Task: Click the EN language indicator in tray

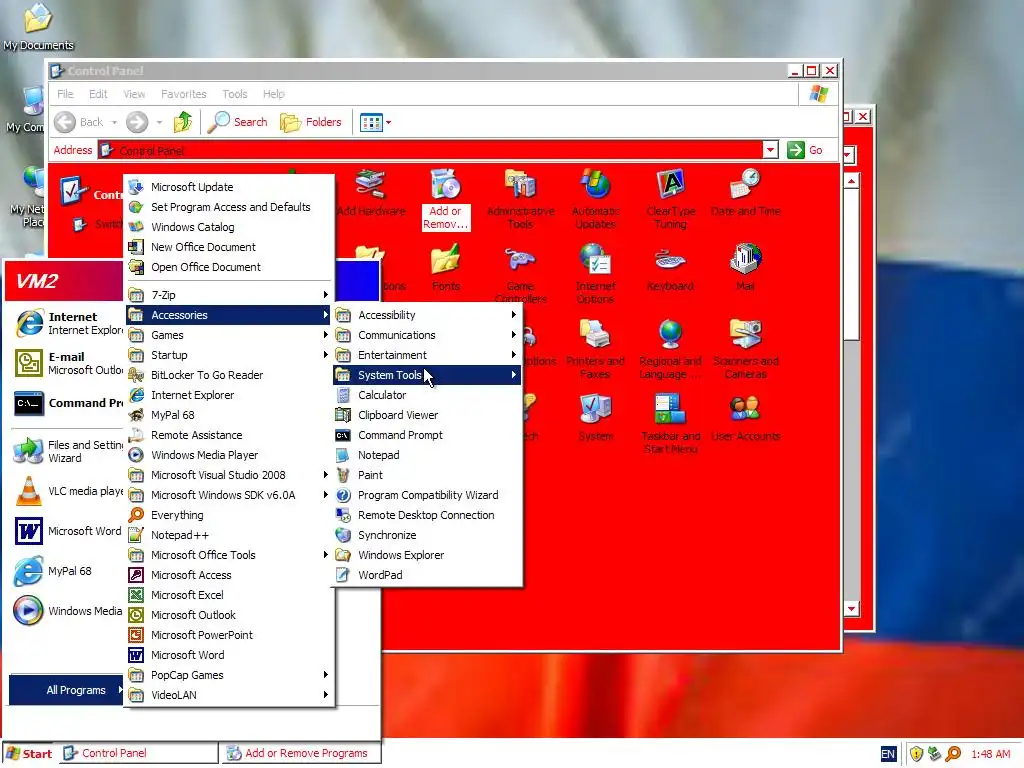Action: (888, 754)
